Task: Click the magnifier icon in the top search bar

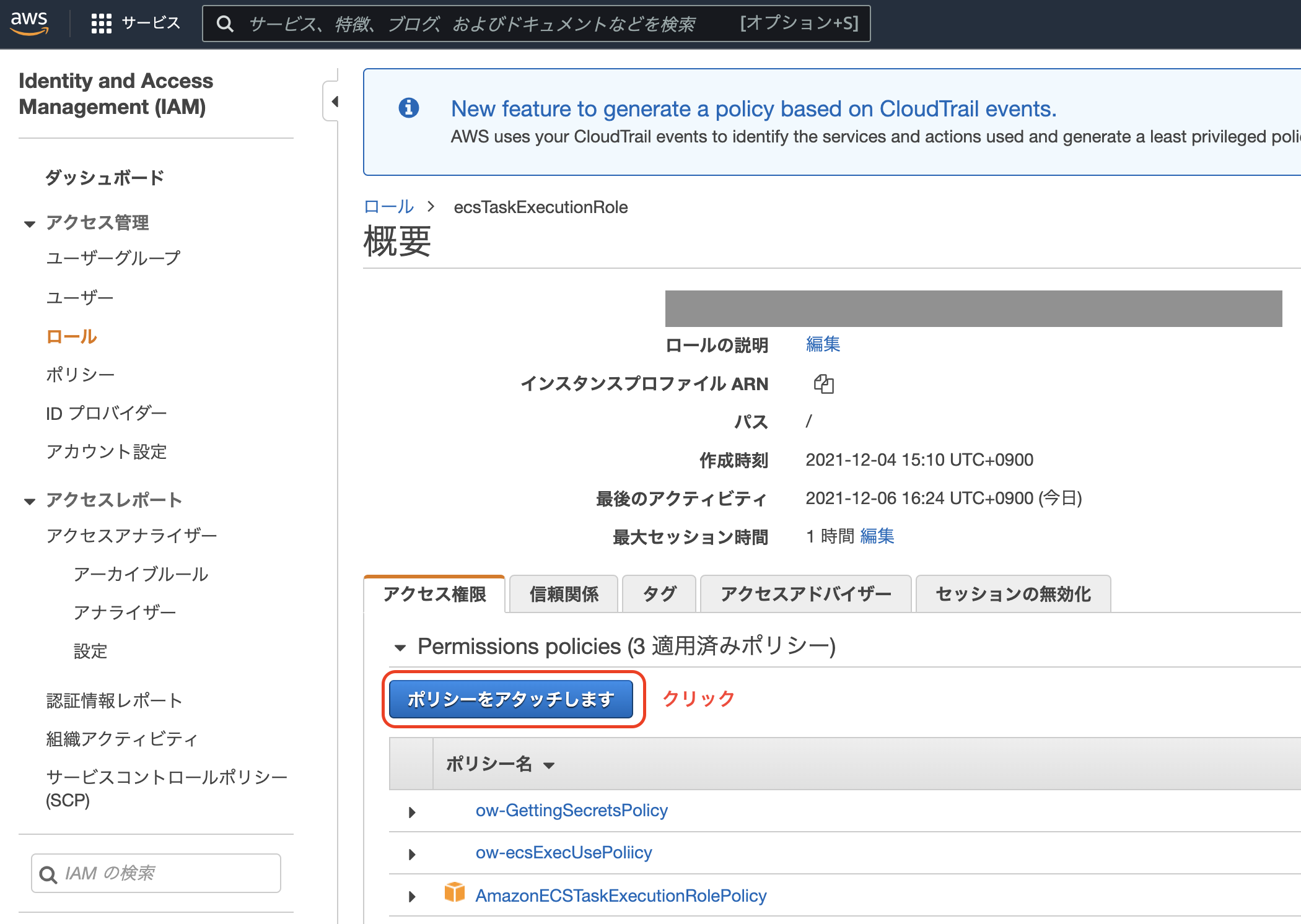Action: pos(225,24)
